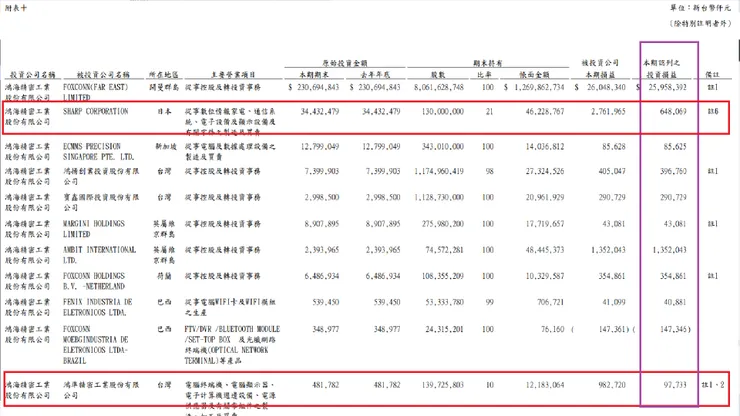Image resolution: width=740 pixels, height=416 pixels.
Task: Select the FOXCONN(FAR EAST) LIMITED company name
Action: click(95, 92)
